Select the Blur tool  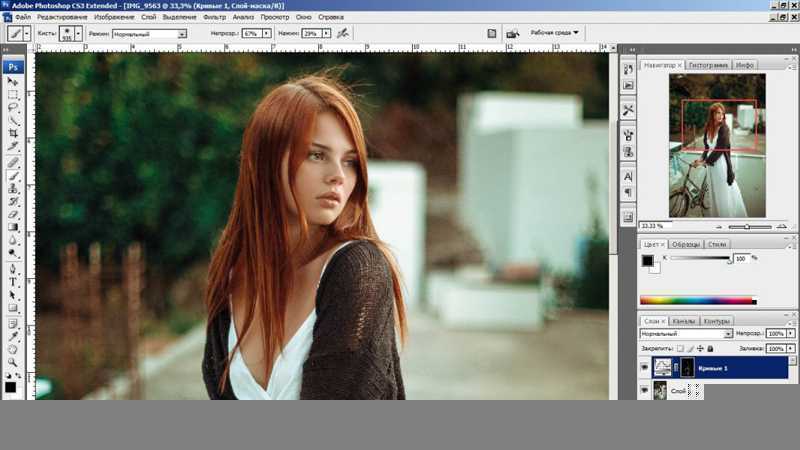13,241
